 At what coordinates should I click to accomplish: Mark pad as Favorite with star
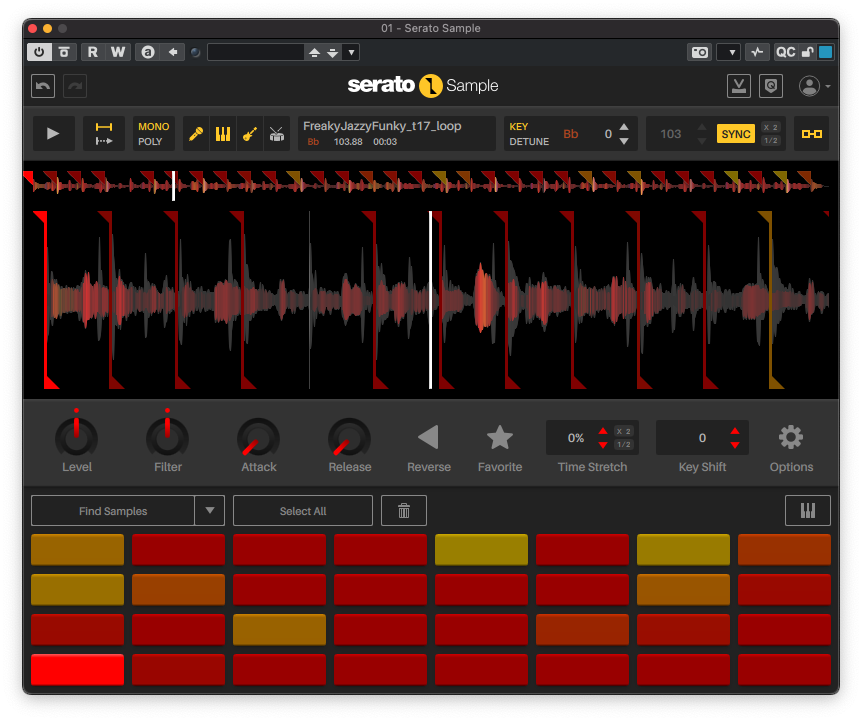click(500, 437)
